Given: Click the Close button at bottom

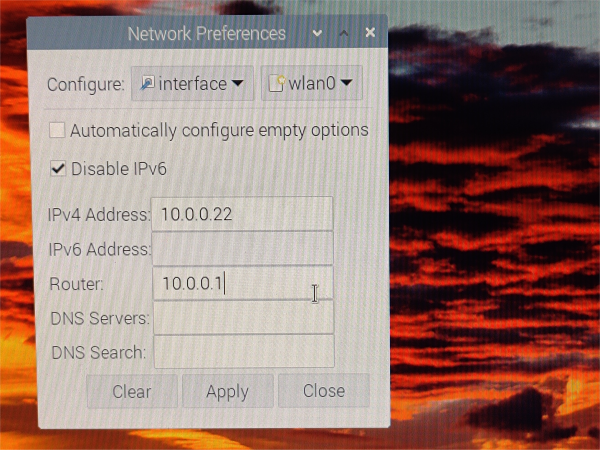Looking at the screenshot, I should (x=323, y=391).
